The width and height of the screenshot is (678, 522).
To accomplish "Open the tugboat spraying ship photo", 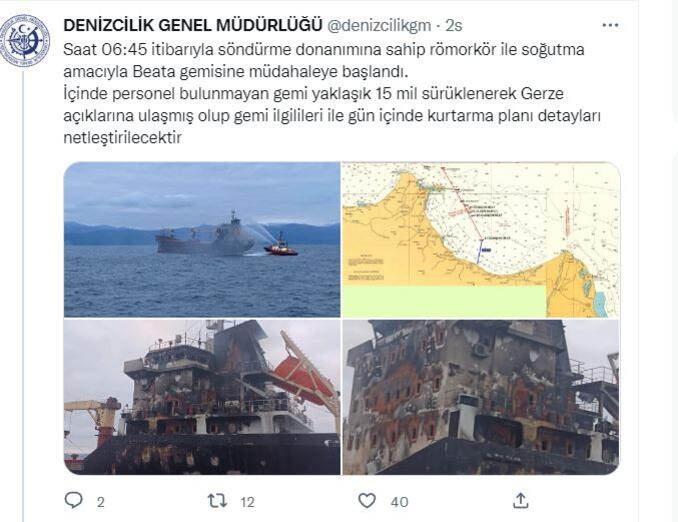I will (x=202, y=240).
